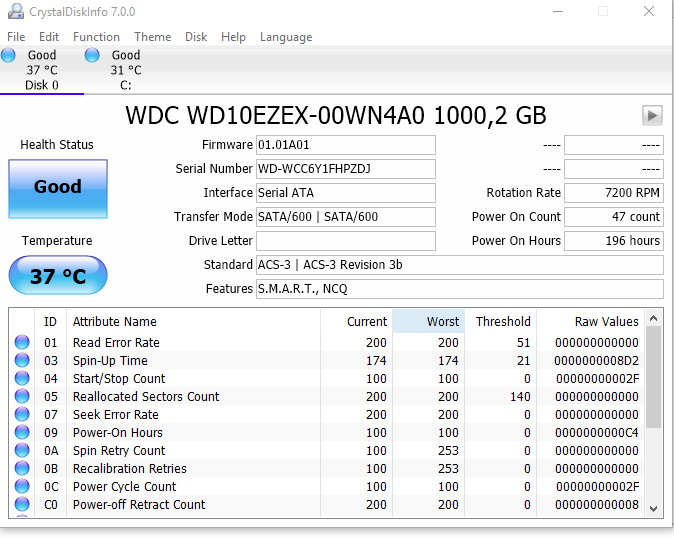Sort by Attribute Name column header
The height and width of the screenshot is (538, 674).
pos(193,321)
